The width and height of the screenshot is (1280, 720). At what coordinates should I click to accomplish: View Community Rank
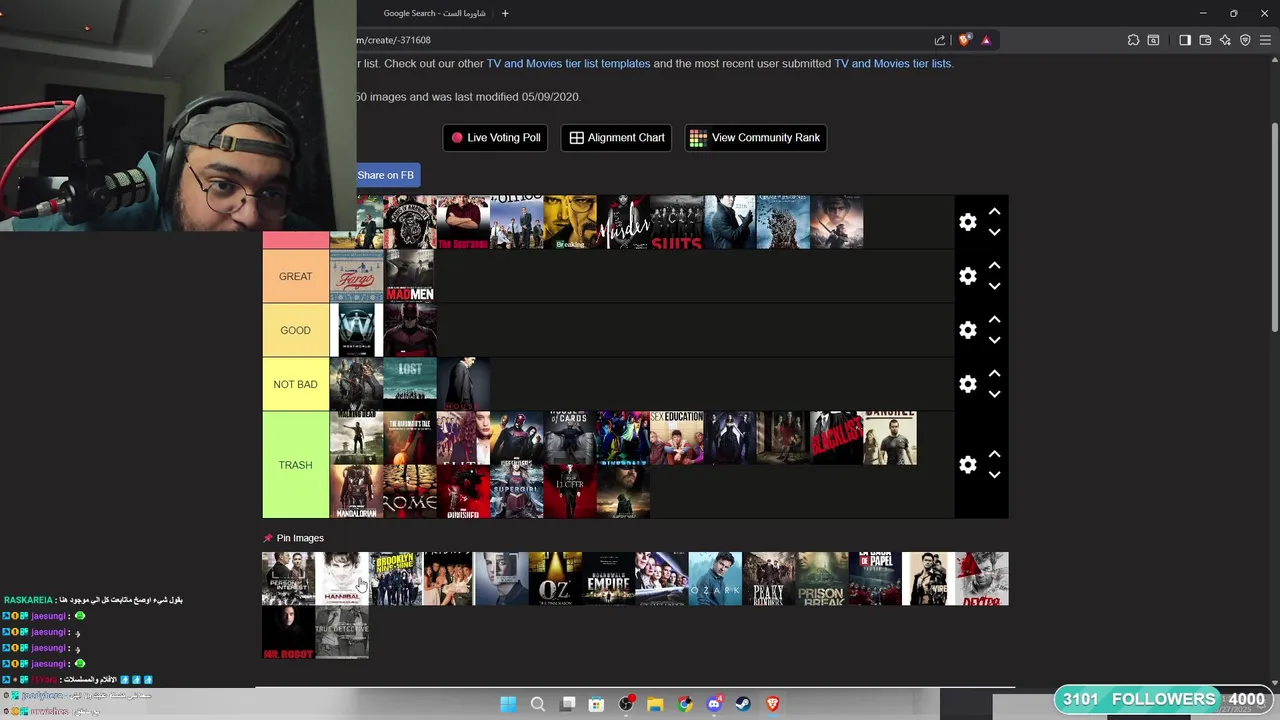(755, 138)
